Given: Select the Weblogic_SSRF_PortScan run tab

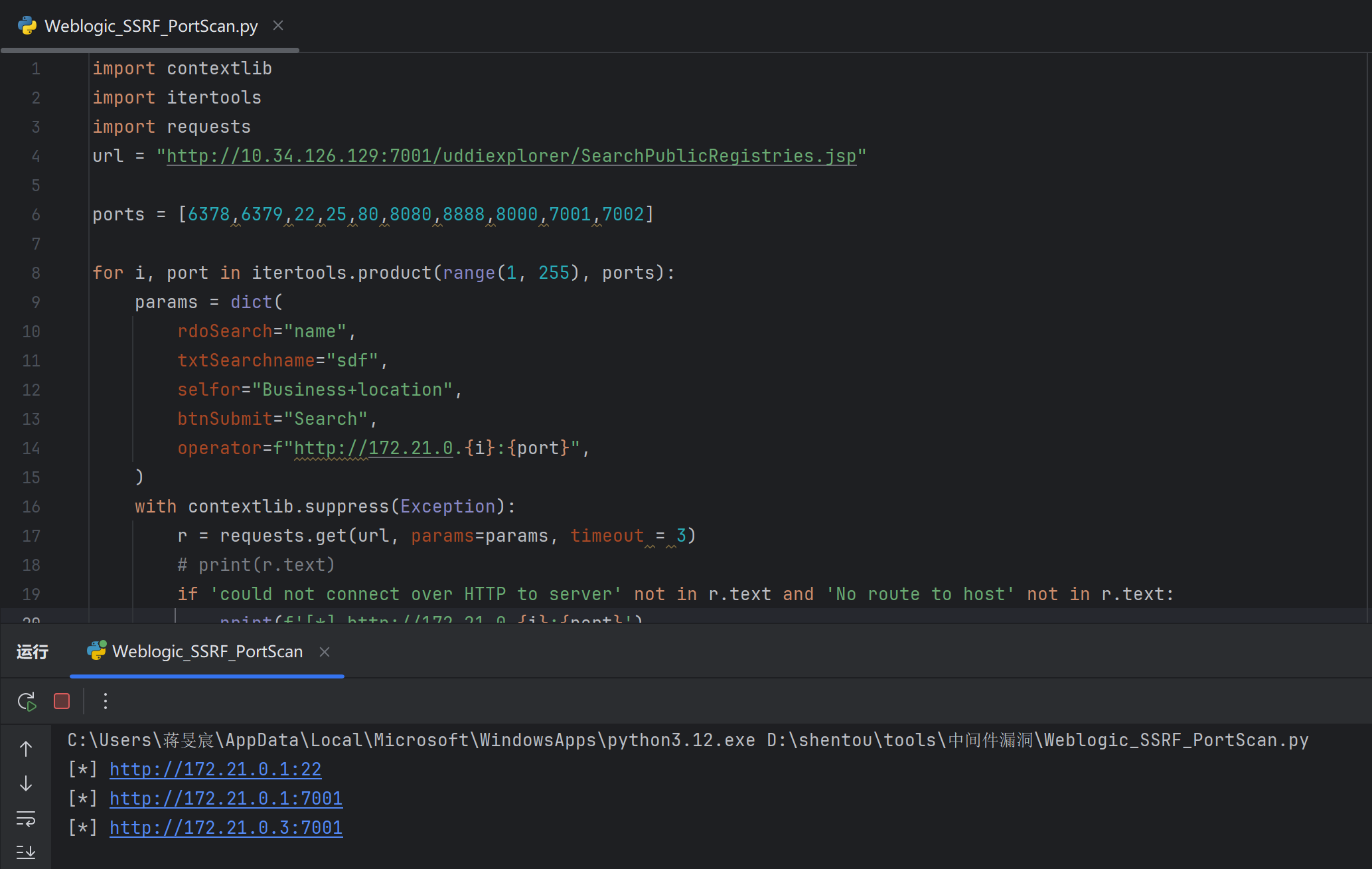Looking at the screenshot, I should [207, 651].
